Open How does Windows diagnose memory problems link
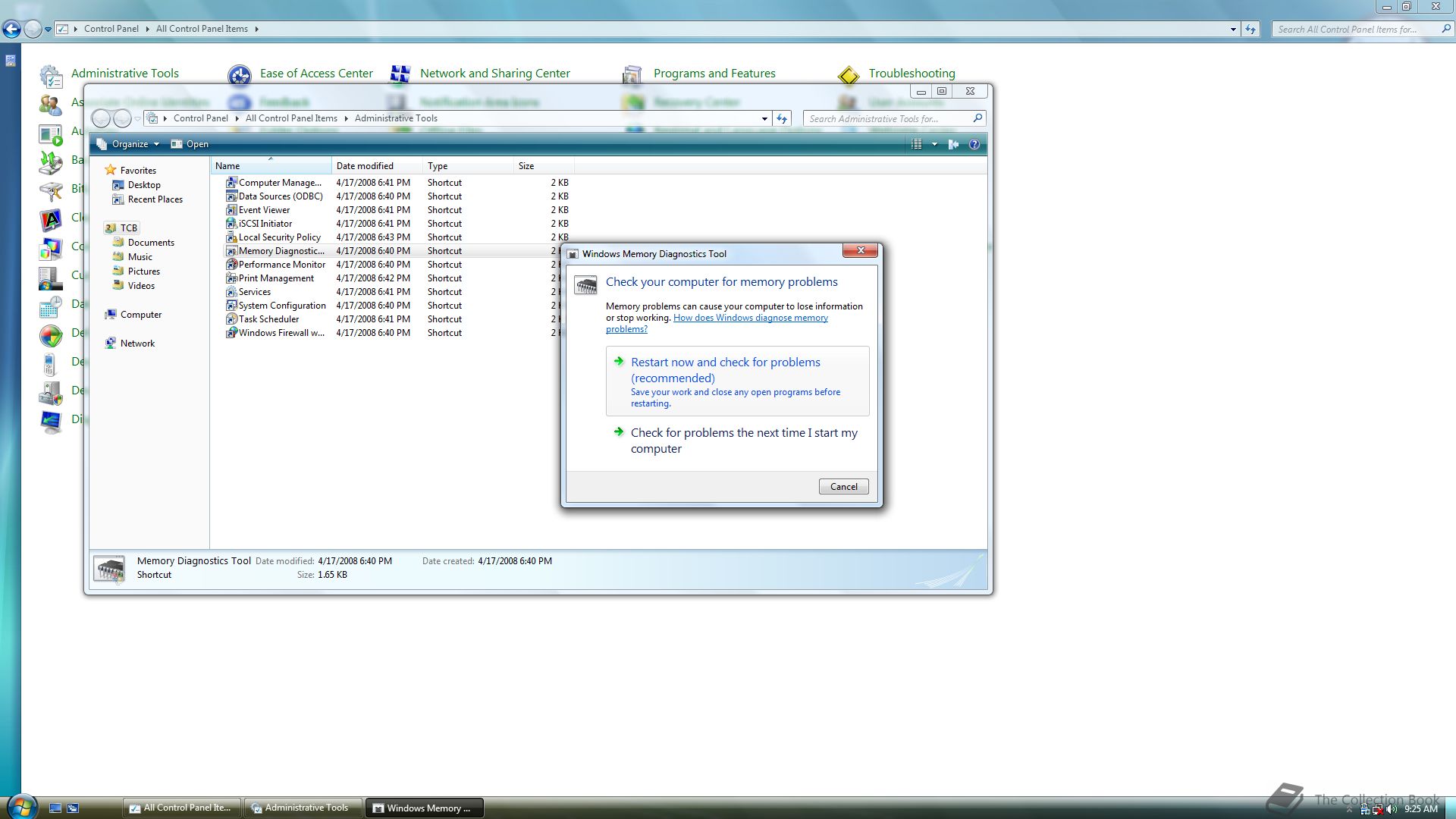Image resolution: width=1456 pixels, height=819 pixels. (x=717, y=324)
